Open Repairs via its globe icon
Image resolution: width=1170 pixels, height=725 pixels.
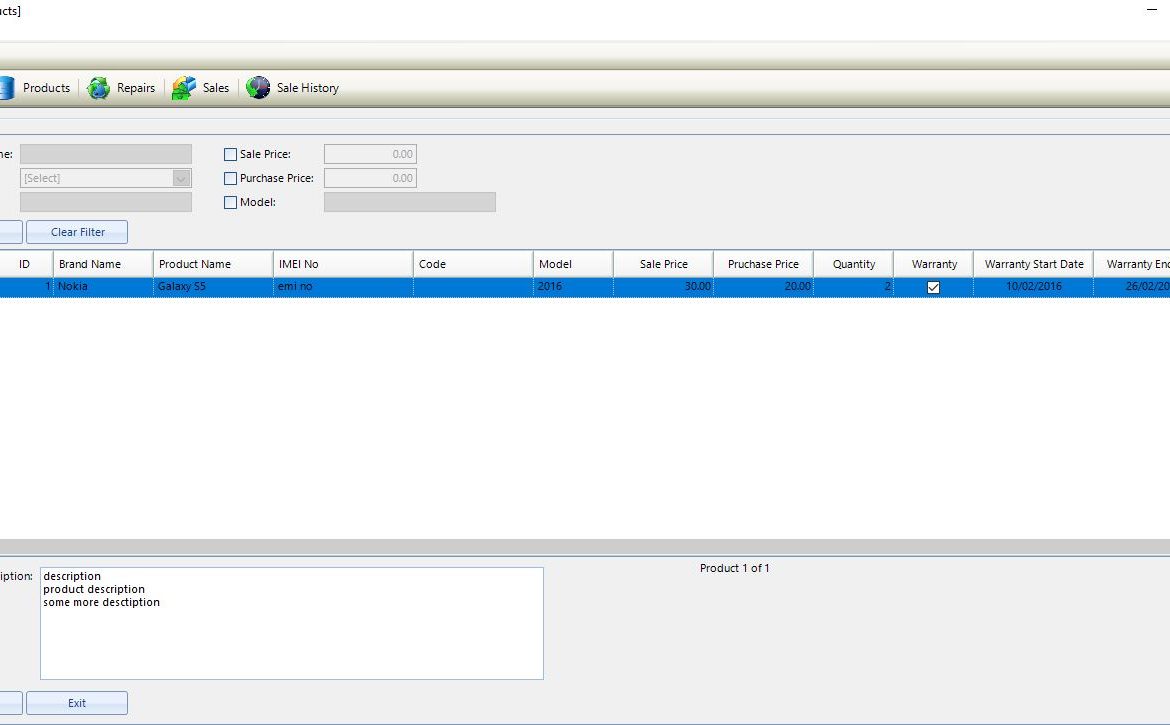pos(99,88)
